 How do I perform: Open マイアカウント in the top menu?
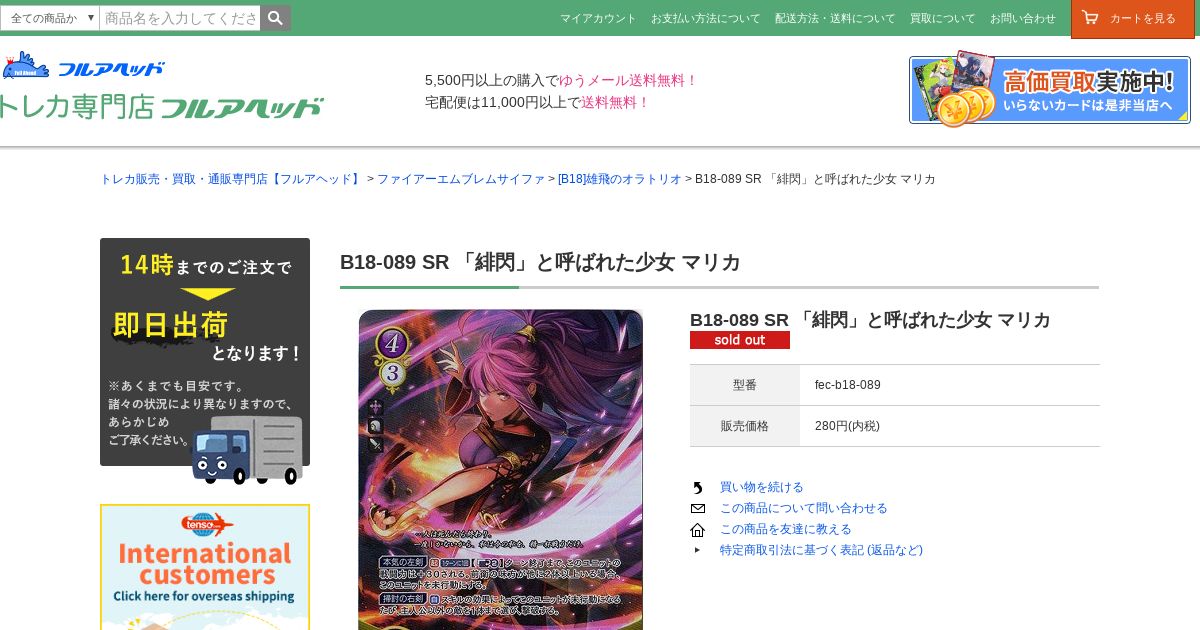click(x=598, y=18)
